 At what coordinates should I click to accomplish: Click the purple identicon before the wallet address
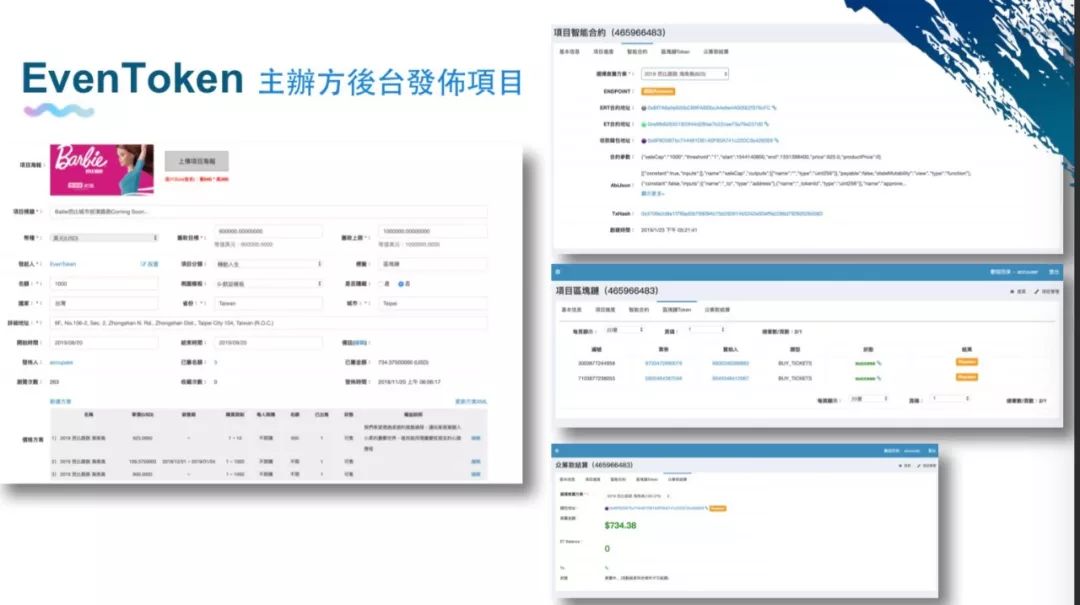[x=644, y=141]
